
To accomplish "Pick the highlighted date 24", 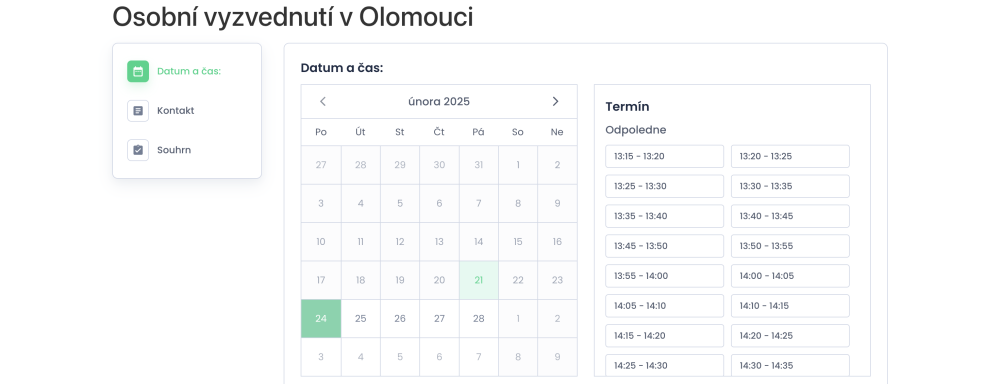I will 321,318.
